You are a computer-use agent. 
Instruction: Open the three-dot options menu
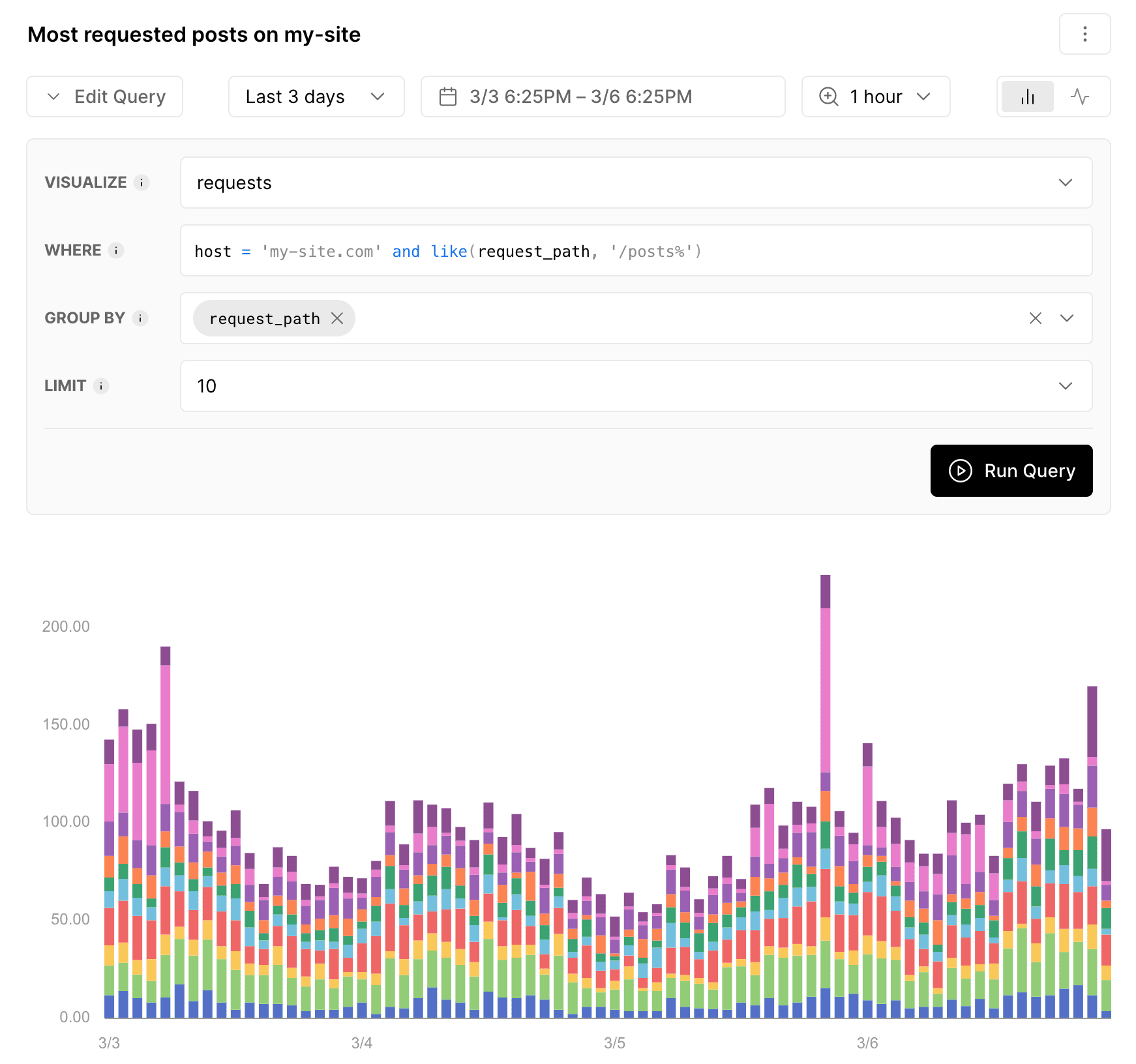[x=1084, y=34]
